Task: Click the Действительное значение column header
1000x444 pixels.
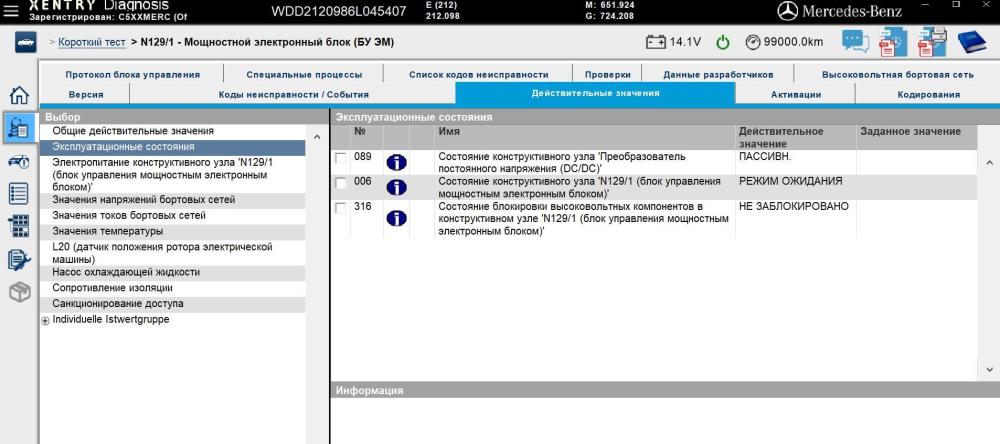Action: [796, 137]
